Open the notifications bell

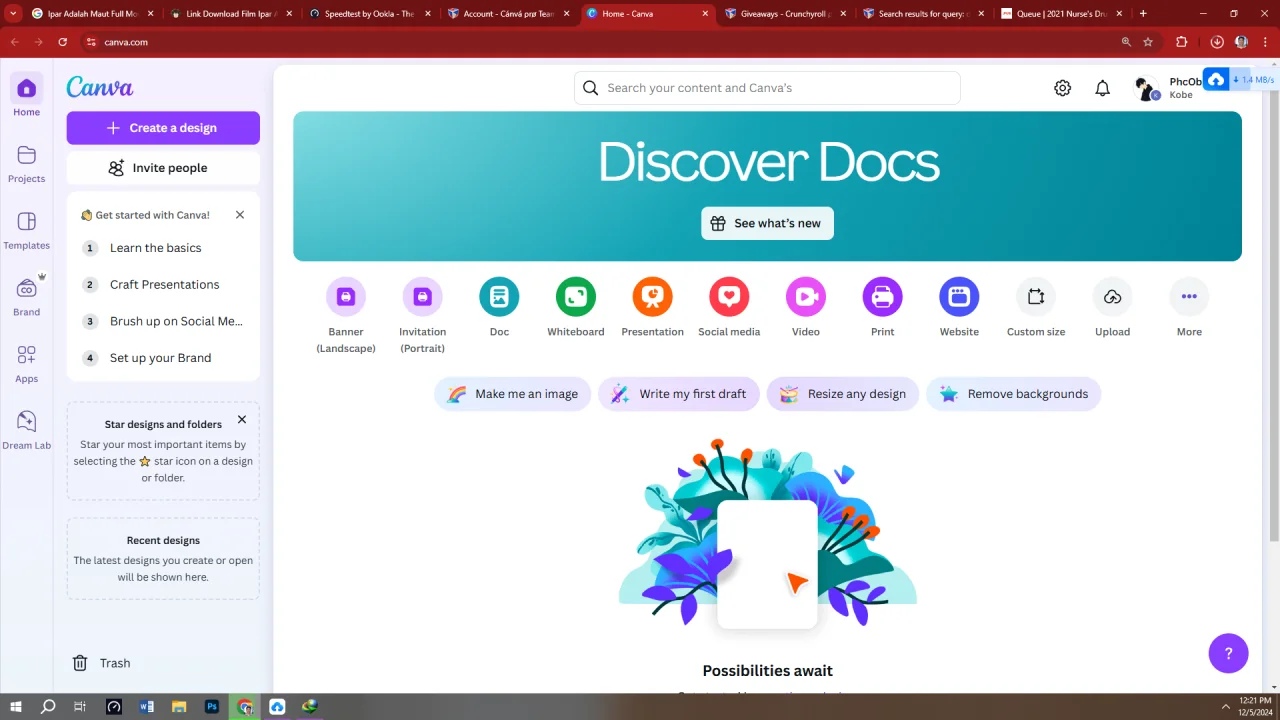[x=1102, y=88]
